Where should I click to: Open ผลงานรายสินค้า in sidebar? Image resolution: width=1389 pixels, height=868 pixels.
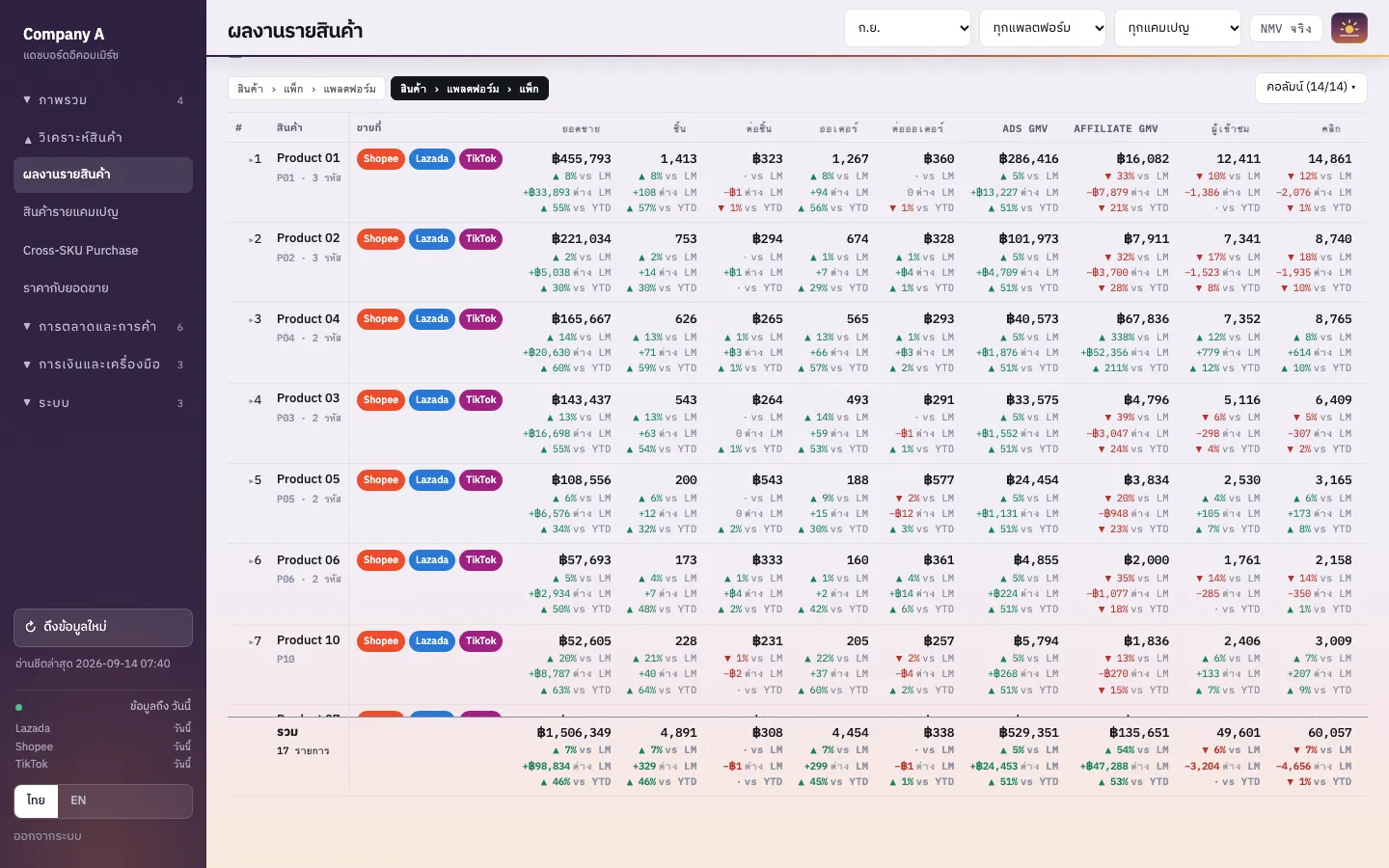103,175
